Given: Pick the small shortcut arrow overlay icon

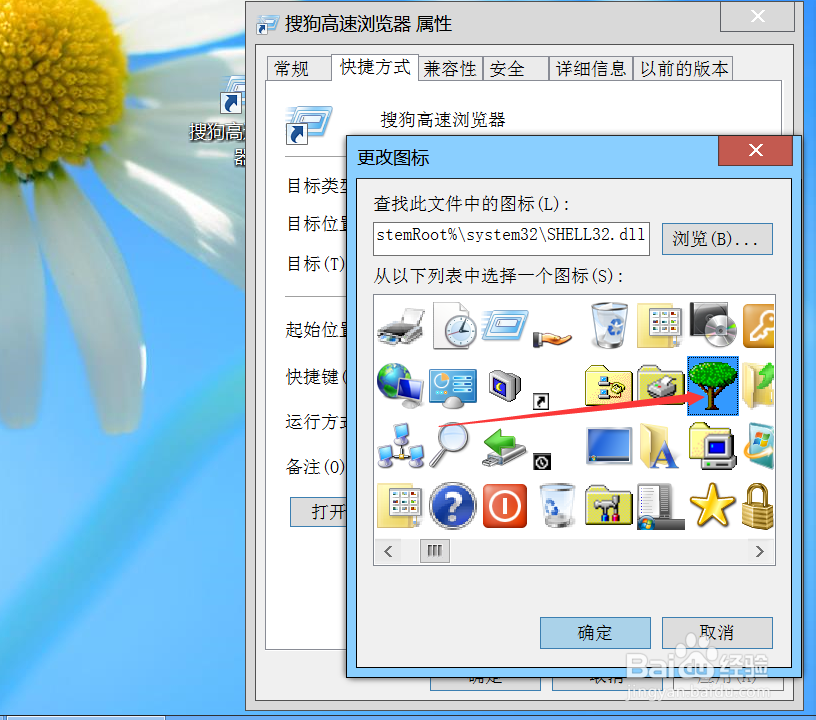Looking at the screenshot, I should pos(541,401).
